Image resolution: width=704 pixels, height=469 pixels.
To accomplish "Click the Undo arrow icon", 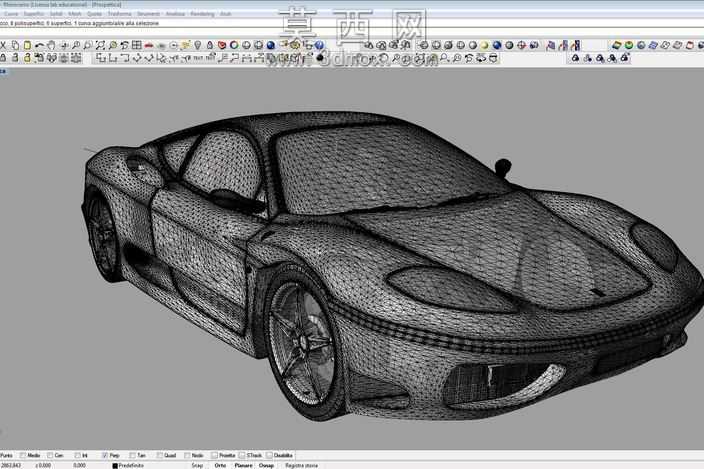I will [40, 45].
